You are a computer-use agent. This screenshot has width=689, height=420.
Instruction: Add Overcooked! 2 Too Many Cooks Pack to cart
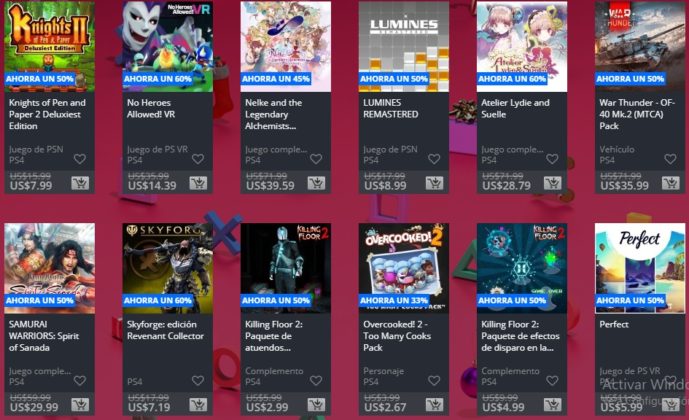point(434,405)
